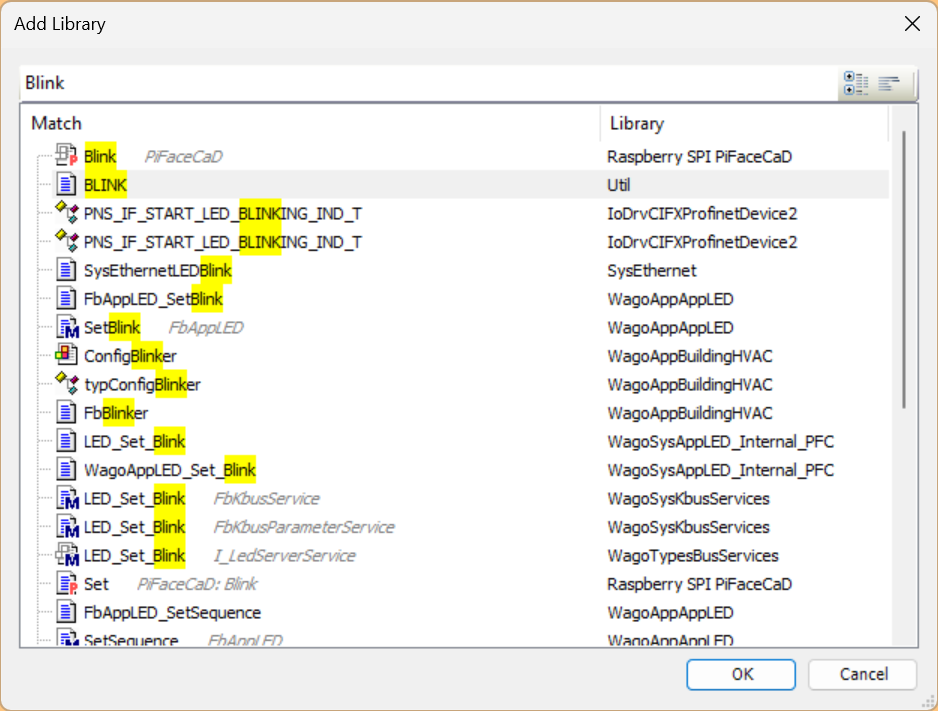
Task: Click the interface method icon of LED_Set_Blink I_LedServerService
Action: tap(67, 555)
